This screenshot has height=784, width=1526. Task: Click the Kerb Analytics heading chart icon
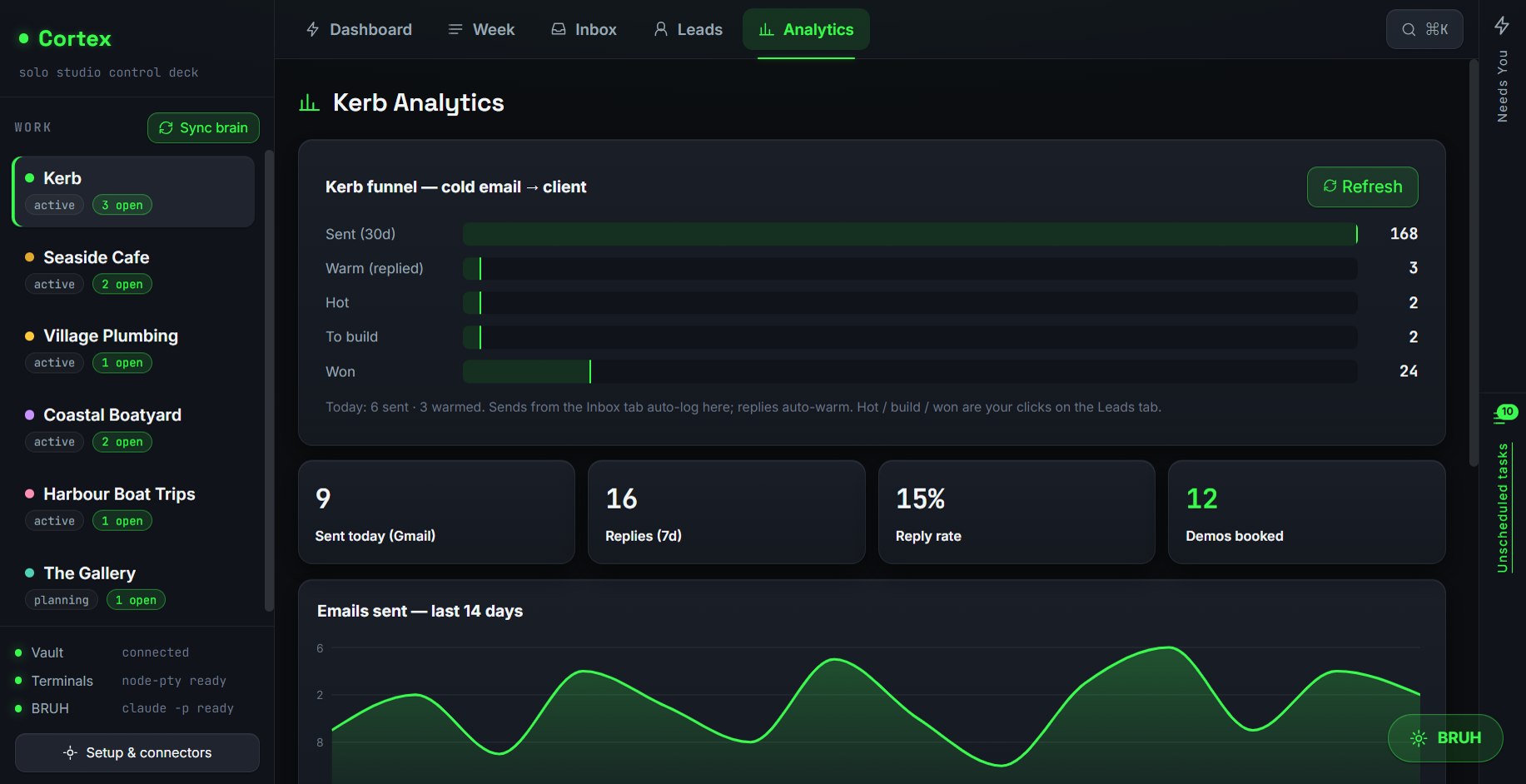pyautogui.click(x=309, y=102)
